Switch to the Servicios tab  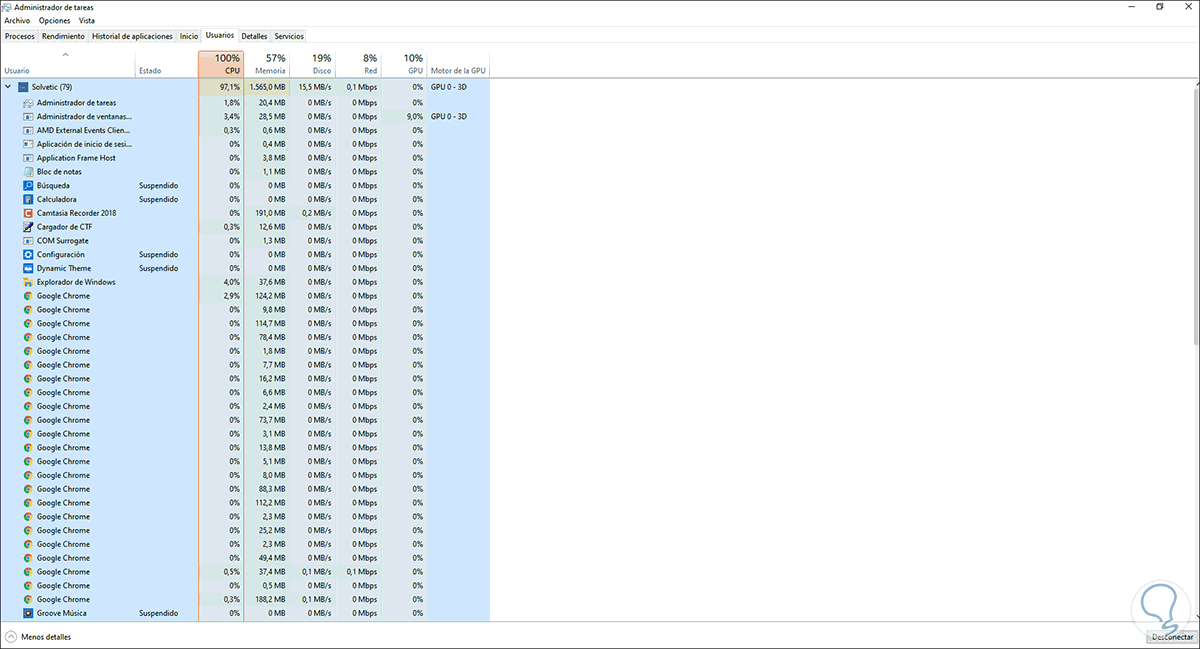(289, 36)
